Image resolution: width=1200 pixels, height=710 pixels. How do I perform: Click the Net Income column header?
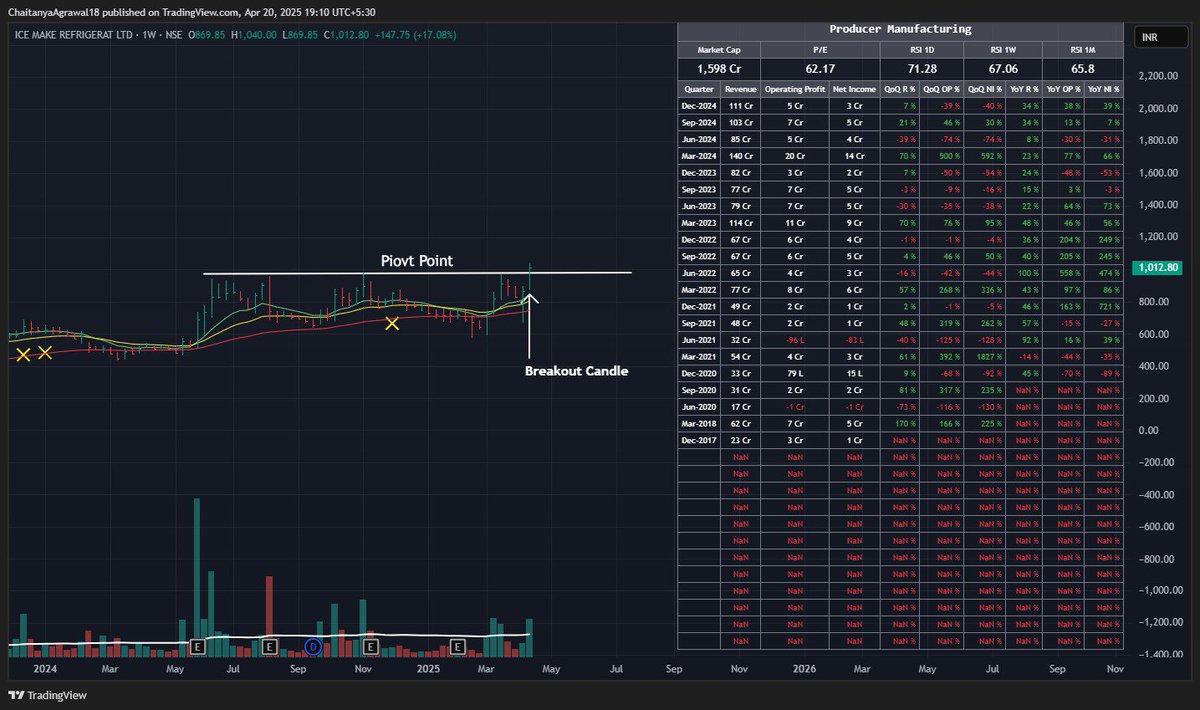coord(854,89)
